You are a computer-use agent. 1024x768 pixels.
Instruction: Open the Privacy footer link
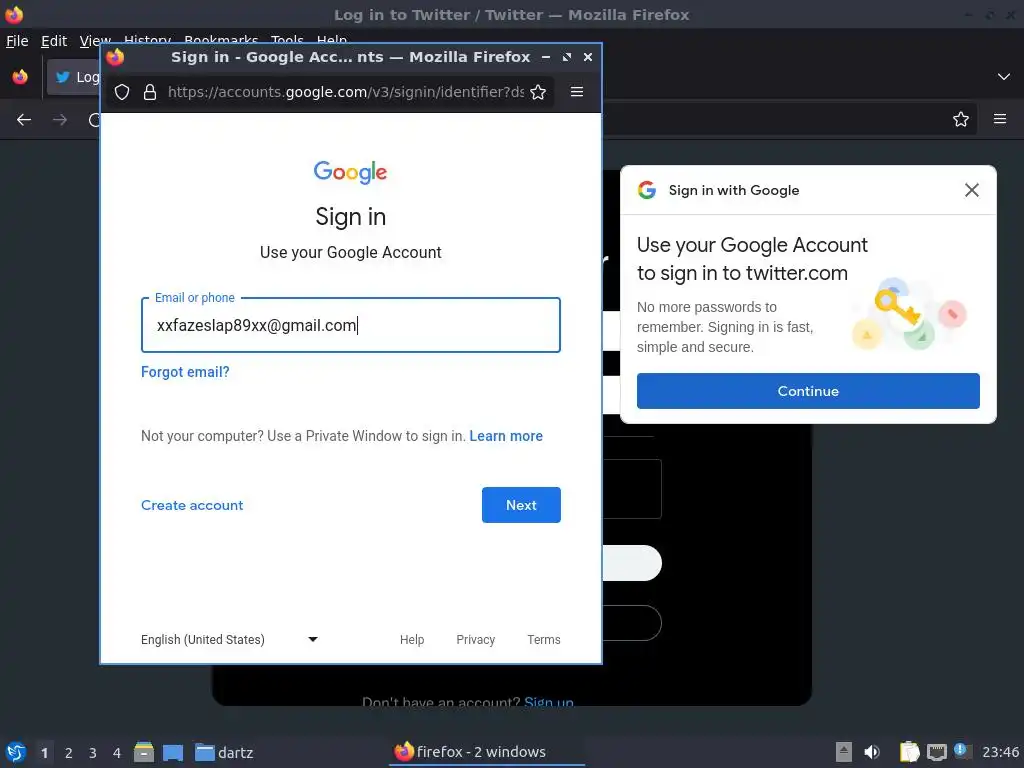pos(475,639)
